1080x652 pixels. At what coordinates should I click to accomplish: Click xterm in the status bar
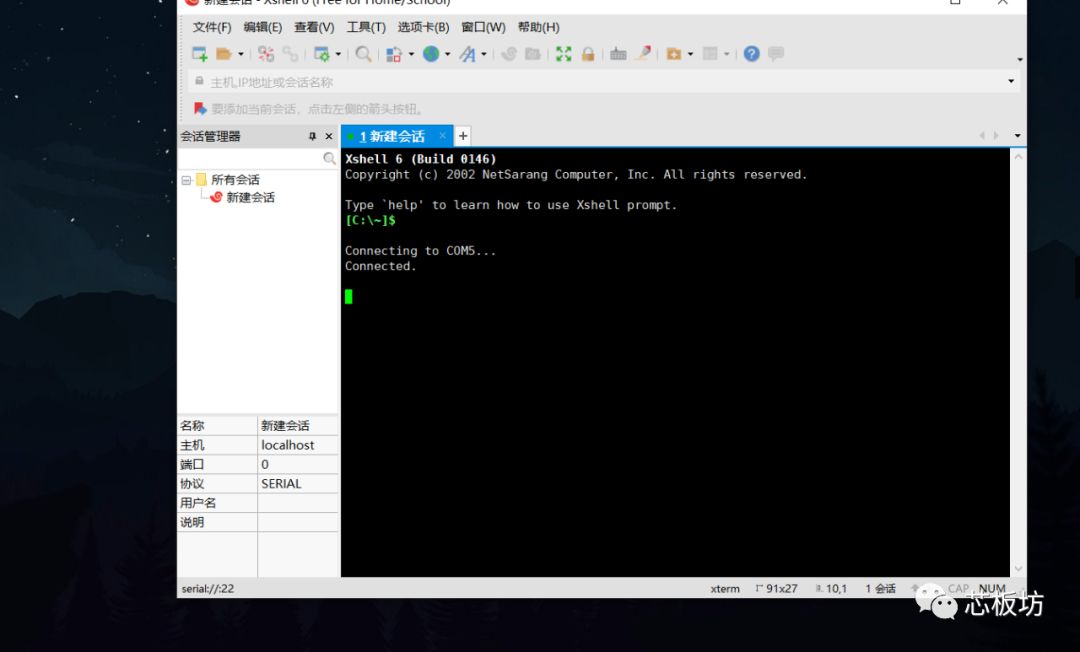coord(725,589)
